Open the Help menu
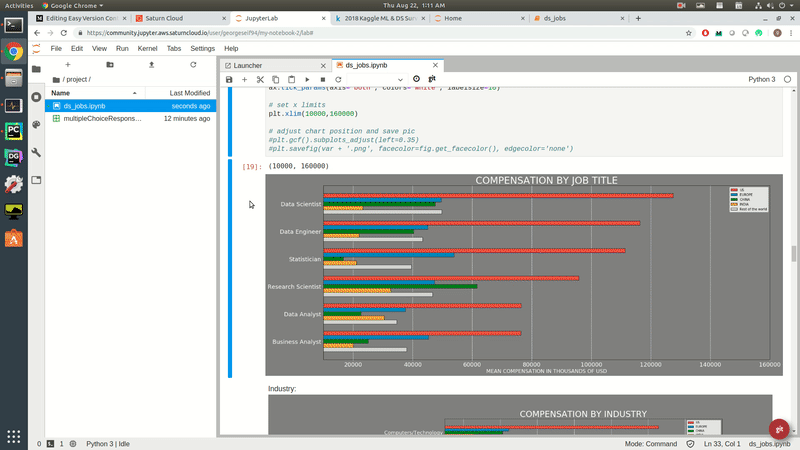The width and height of the screenshot is (800, 450). point(231,48)
